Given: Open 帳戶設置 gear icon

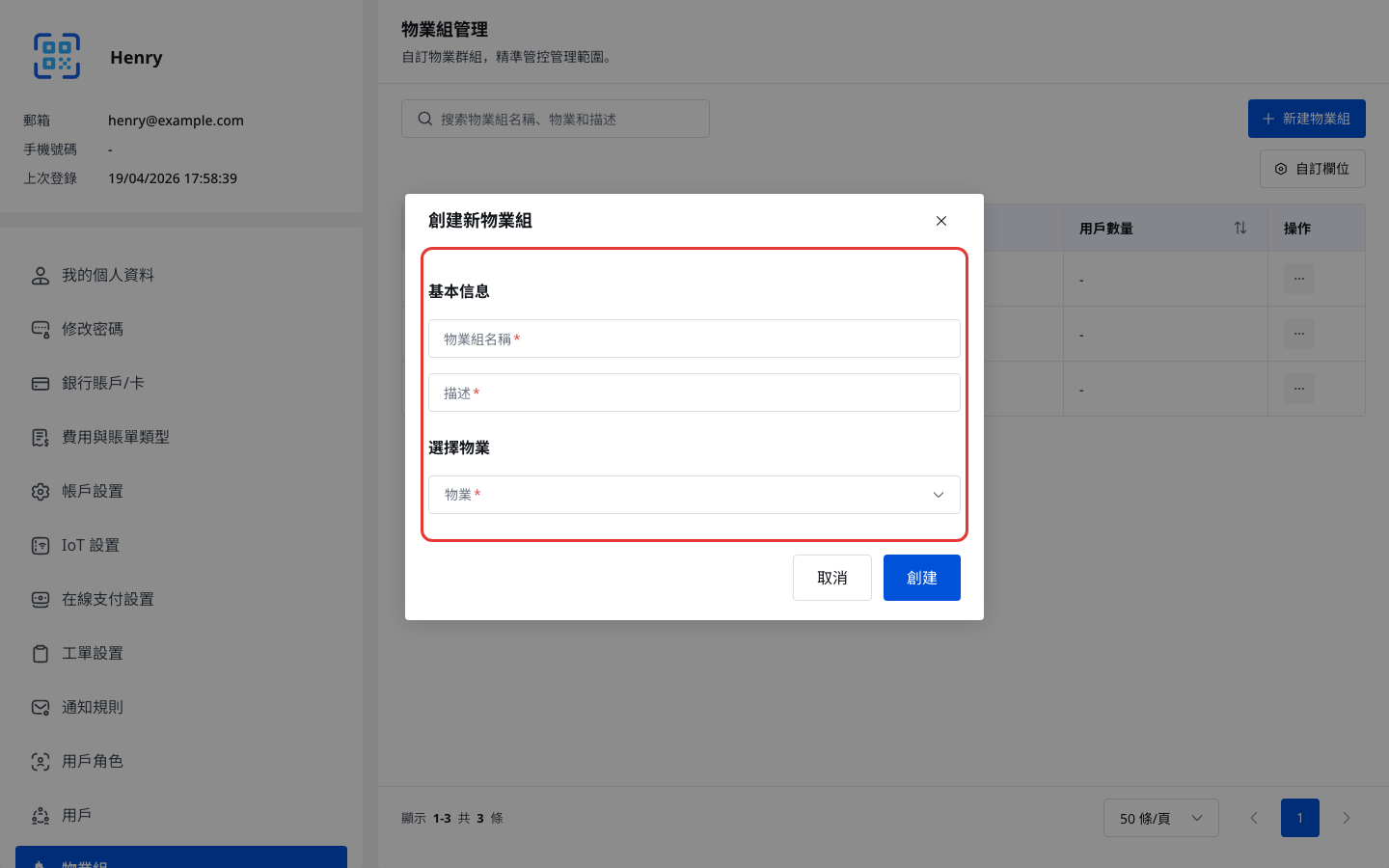Looking at the screenshot, I should [41, 492].
